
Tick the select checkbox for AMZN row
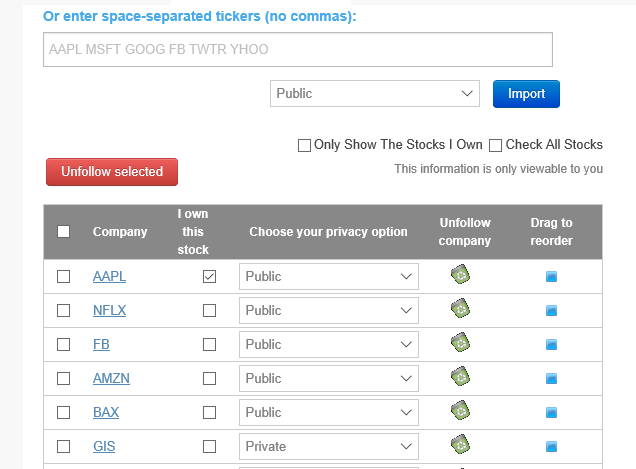point(63,379)
